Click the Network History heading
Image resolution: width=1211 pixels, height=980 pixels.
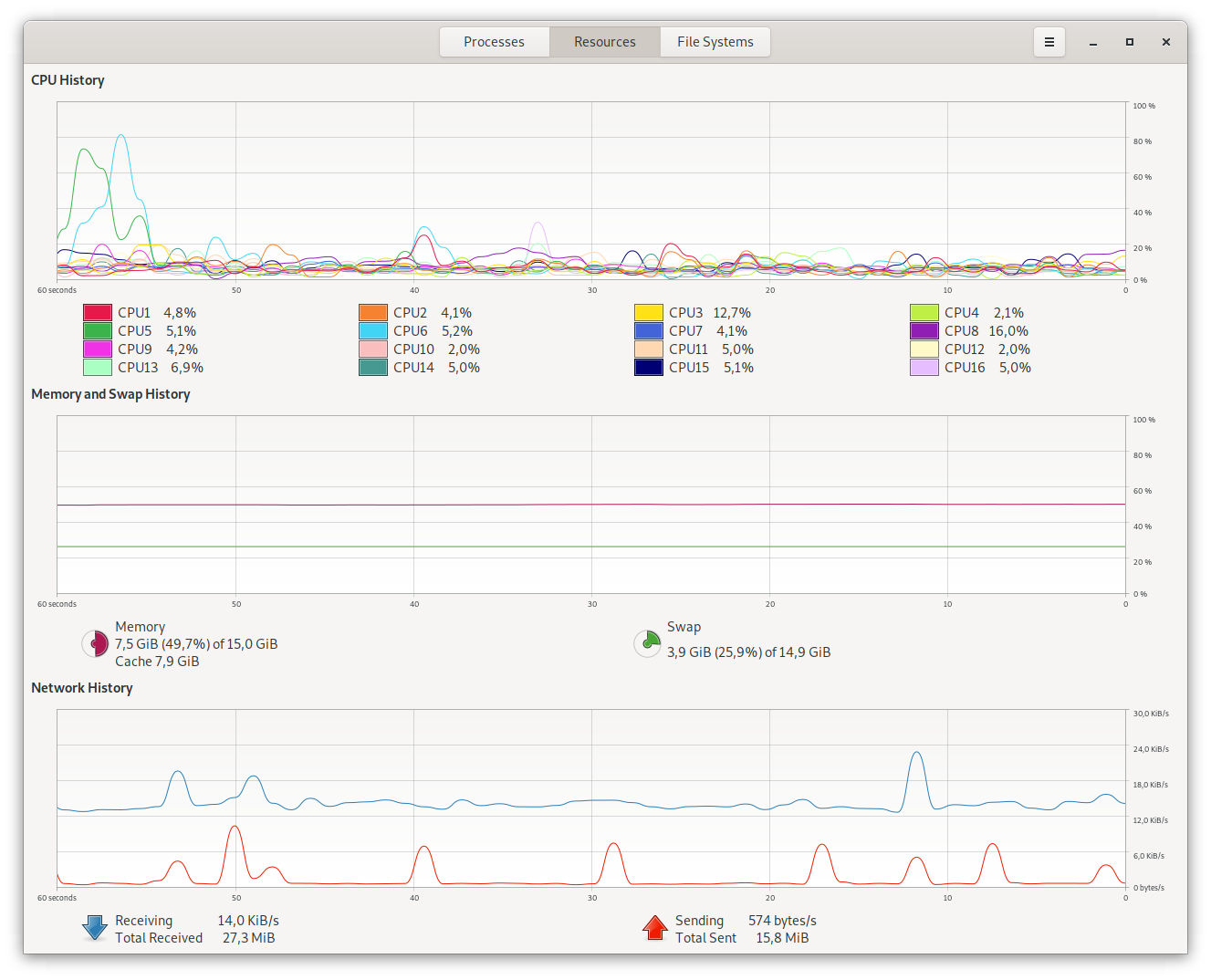82,688
